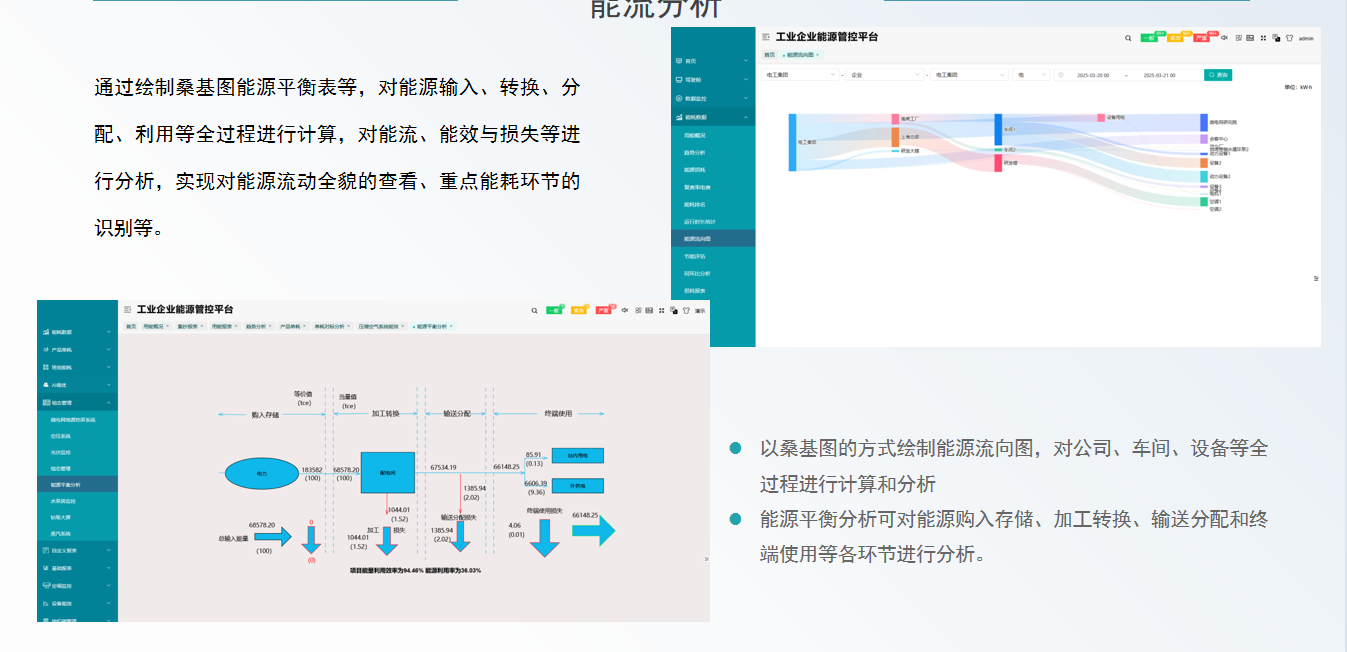
Task: Click the end date 2025-03-21 field
Action: coord(1161,75)
